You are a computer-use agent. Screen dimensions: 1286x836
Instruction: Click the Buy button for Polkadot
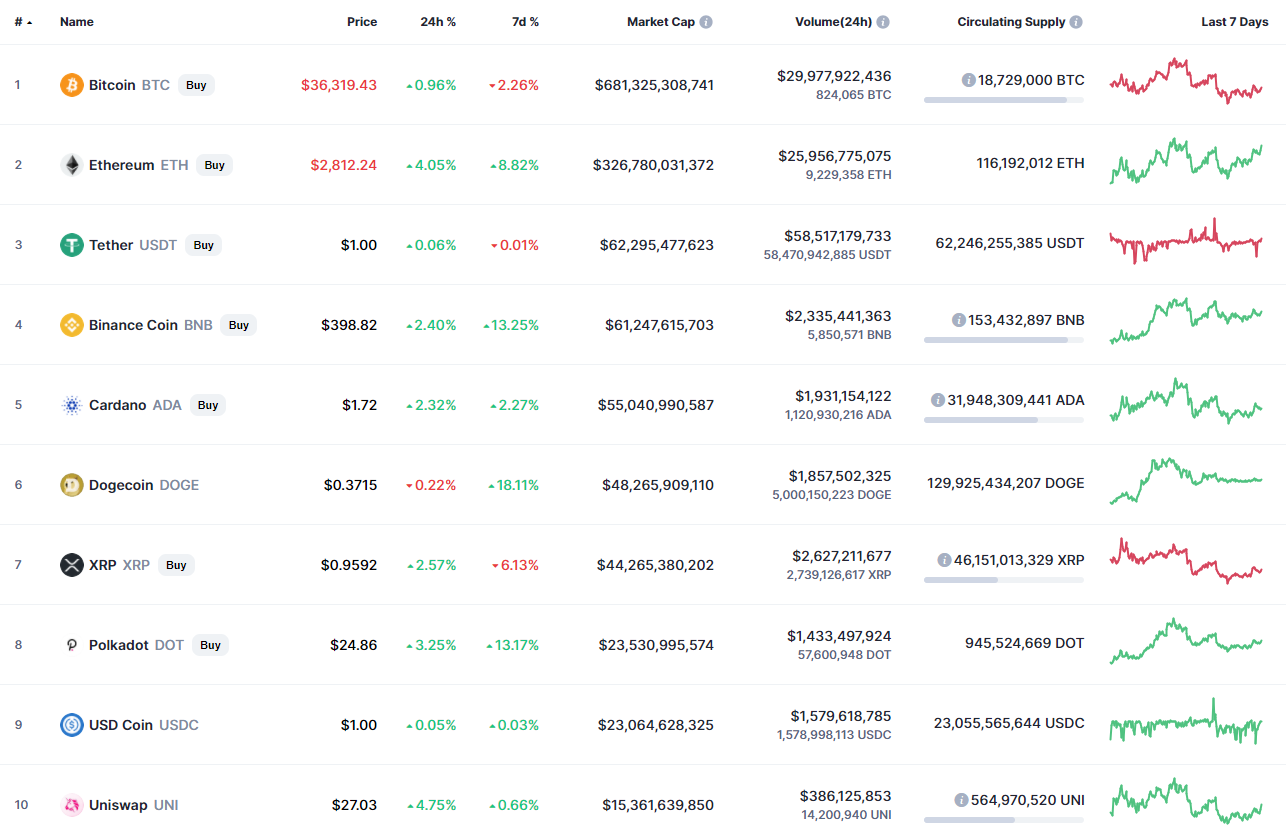[210, 645]
